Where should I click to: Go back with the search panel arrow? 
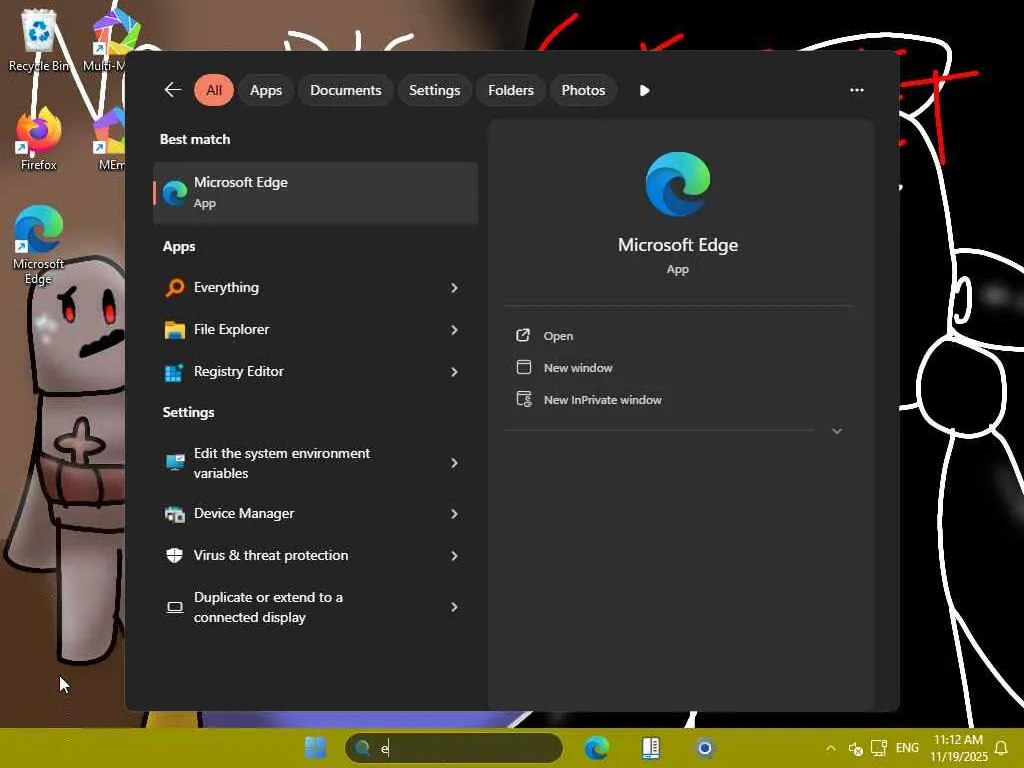(172, 90)
